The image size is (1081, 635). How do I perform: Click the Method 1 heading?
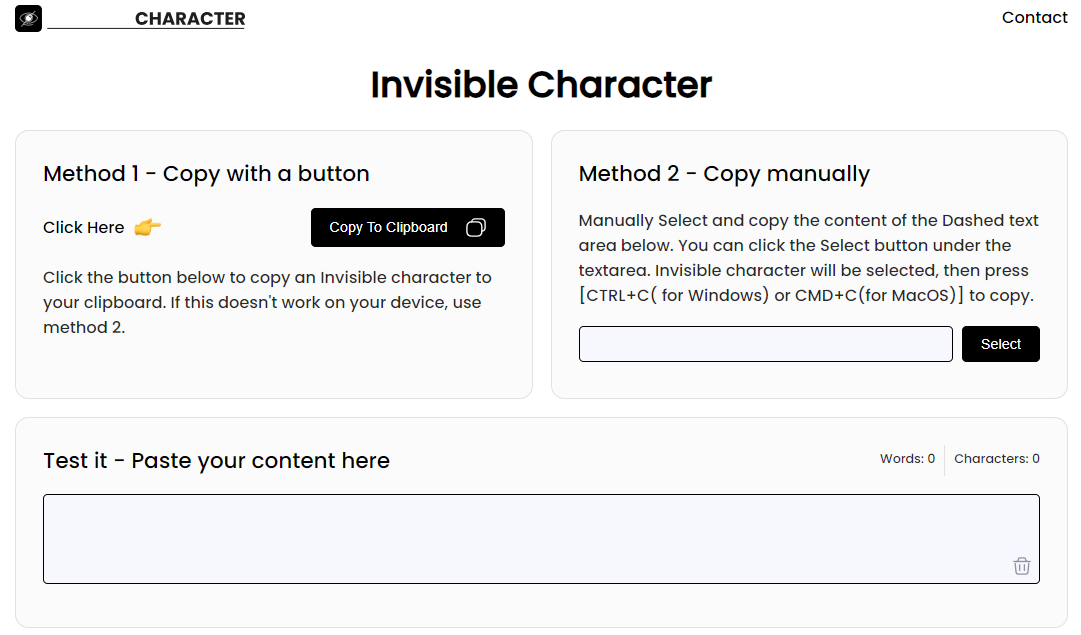click(x=206, y=174)
